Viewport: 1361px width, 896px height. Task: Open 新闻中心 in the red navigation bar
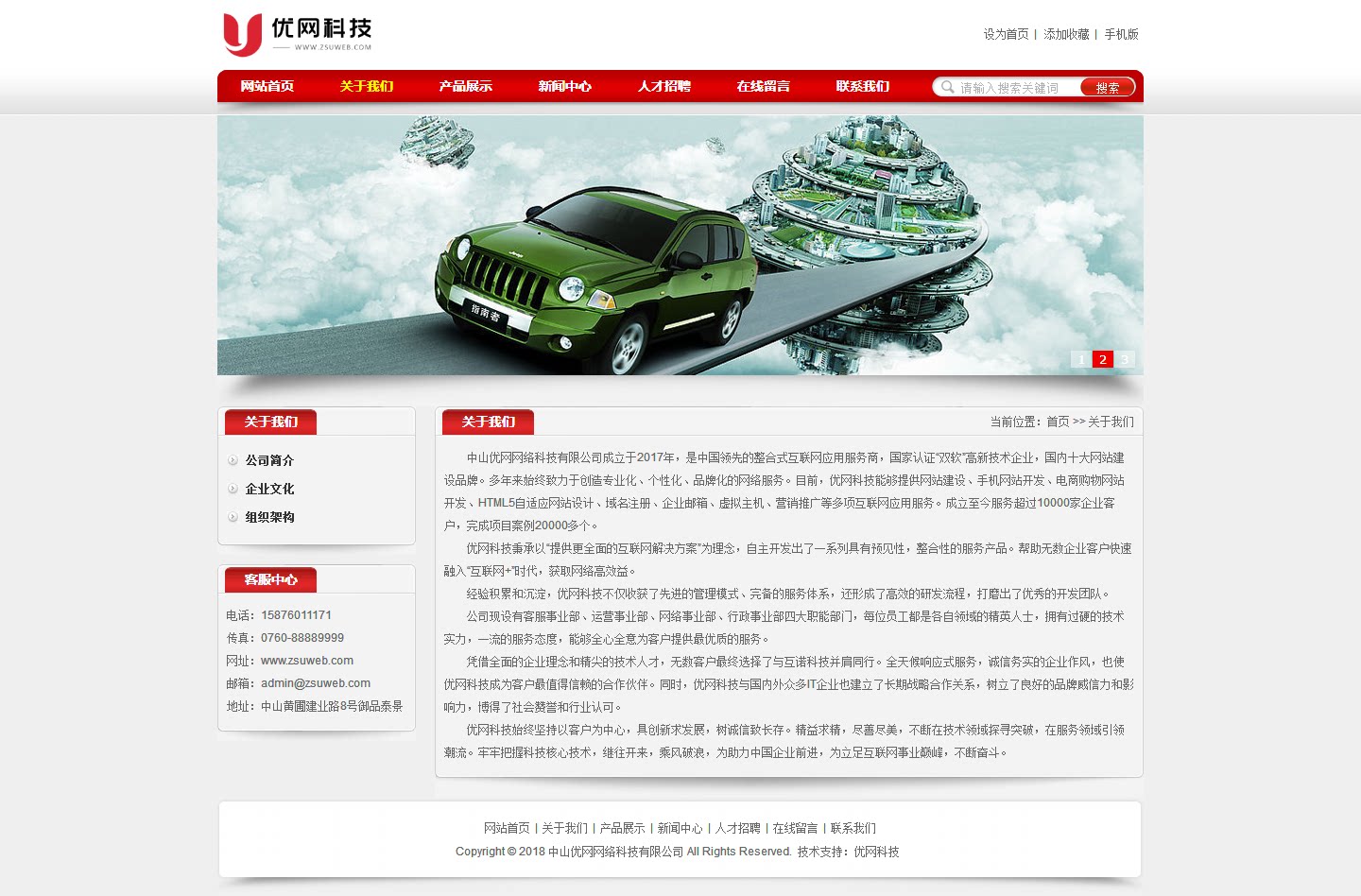coord(565,86)
